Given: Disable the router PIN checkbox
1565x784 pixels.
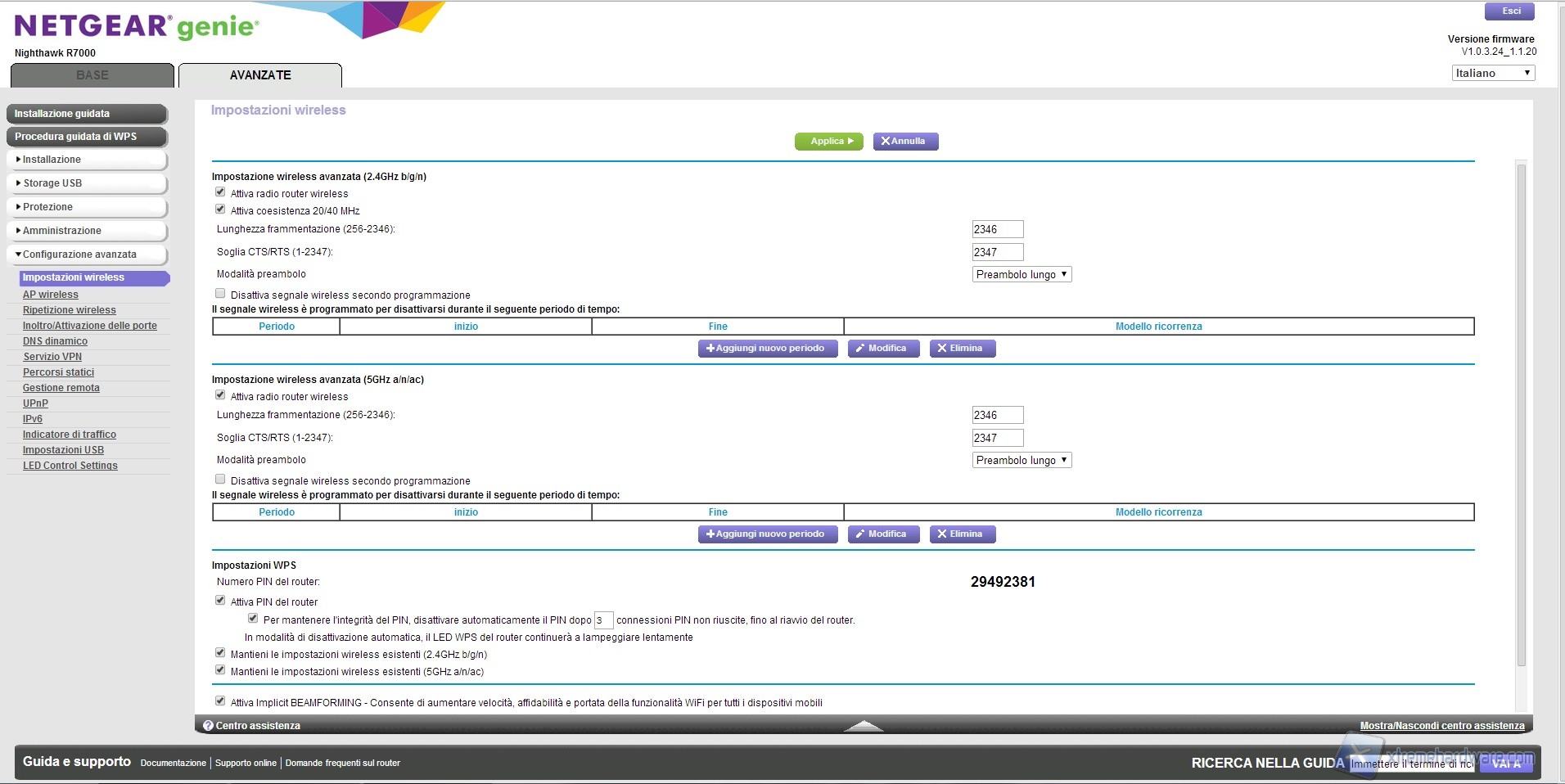Looking at the screenshot, I should point(220,601).
